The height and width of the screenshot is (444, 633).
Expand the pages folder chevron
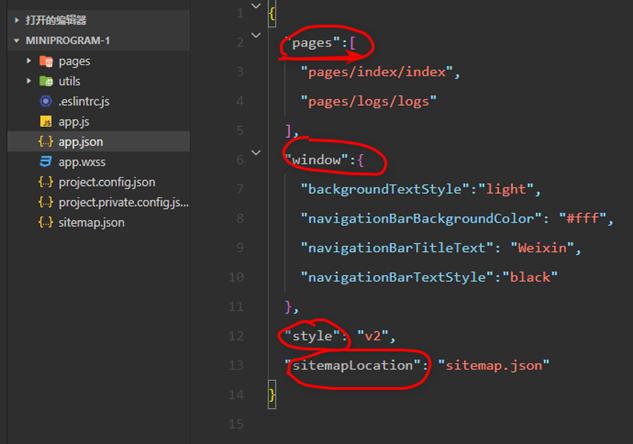[29, 61]
